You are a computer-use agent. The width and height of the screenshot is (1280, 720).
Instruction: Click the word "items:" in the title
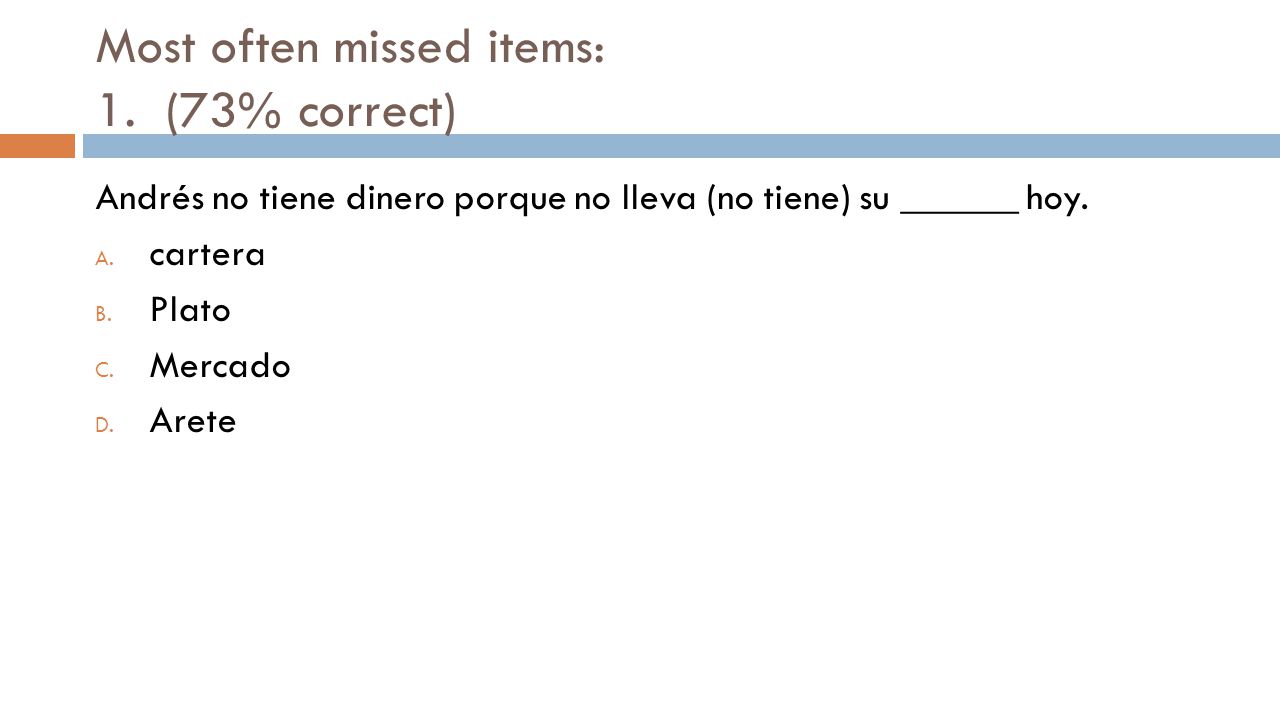point(555,48)
